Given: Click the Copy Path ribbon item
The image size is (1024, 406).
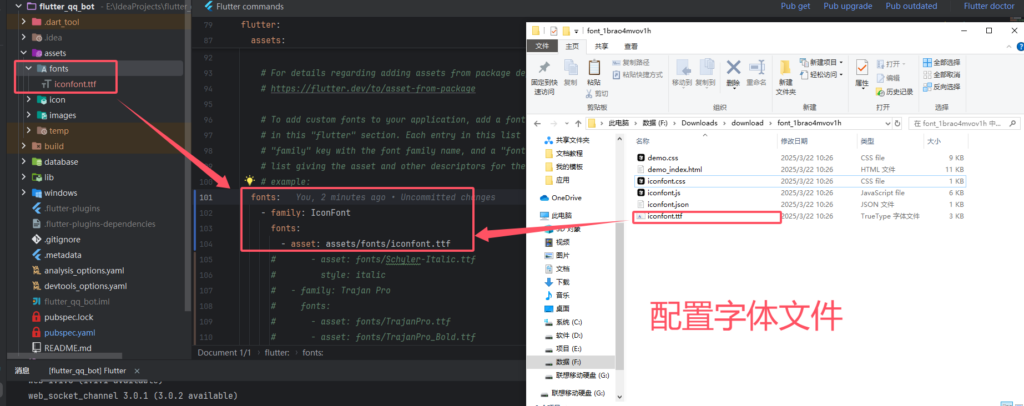Looking at the screenshot, I should (631, 63).
